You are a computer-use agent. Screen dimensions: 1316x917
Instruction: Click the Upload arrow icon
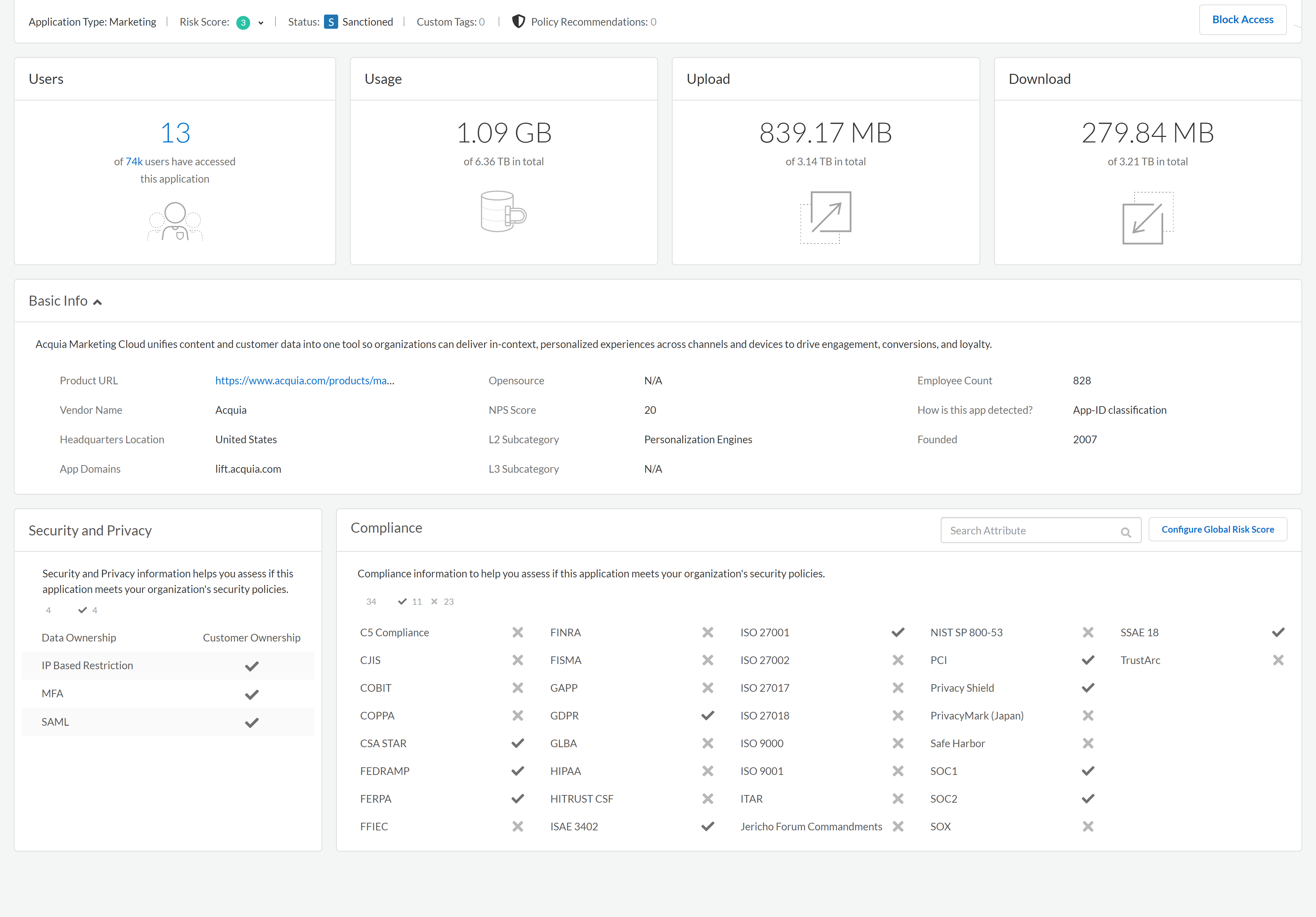point(825,217)
